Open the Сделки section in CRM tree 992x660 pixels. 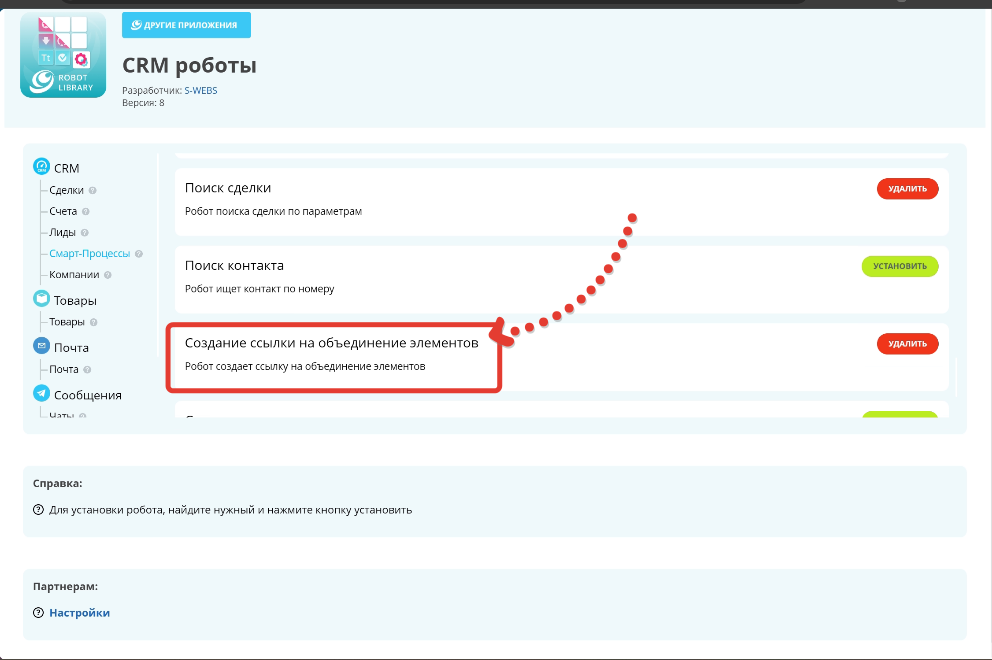pos(67,190)
